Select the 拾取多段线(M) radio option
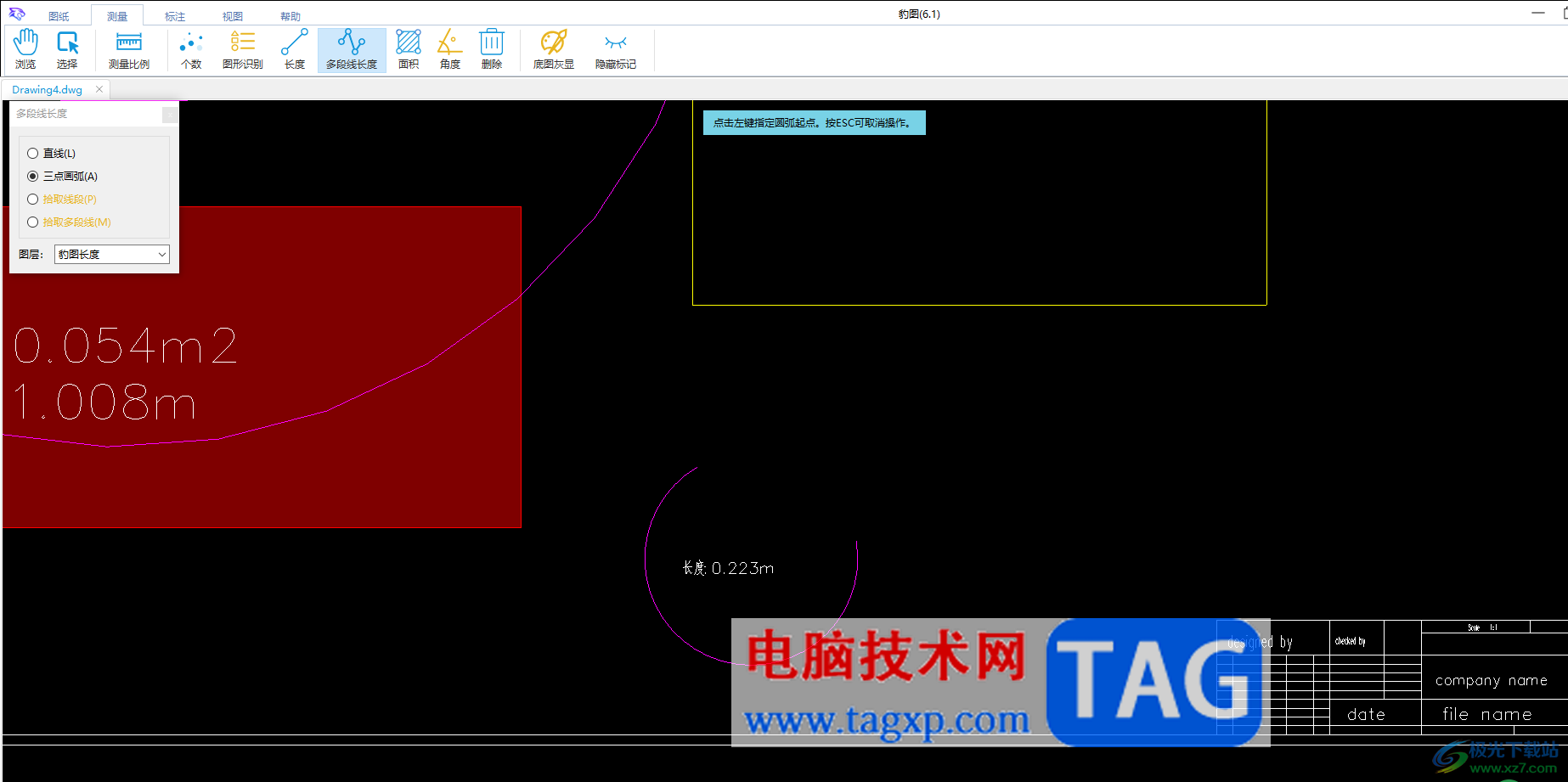The height and width of the screenshot is (782, 1568). click(x=70, y=222)
